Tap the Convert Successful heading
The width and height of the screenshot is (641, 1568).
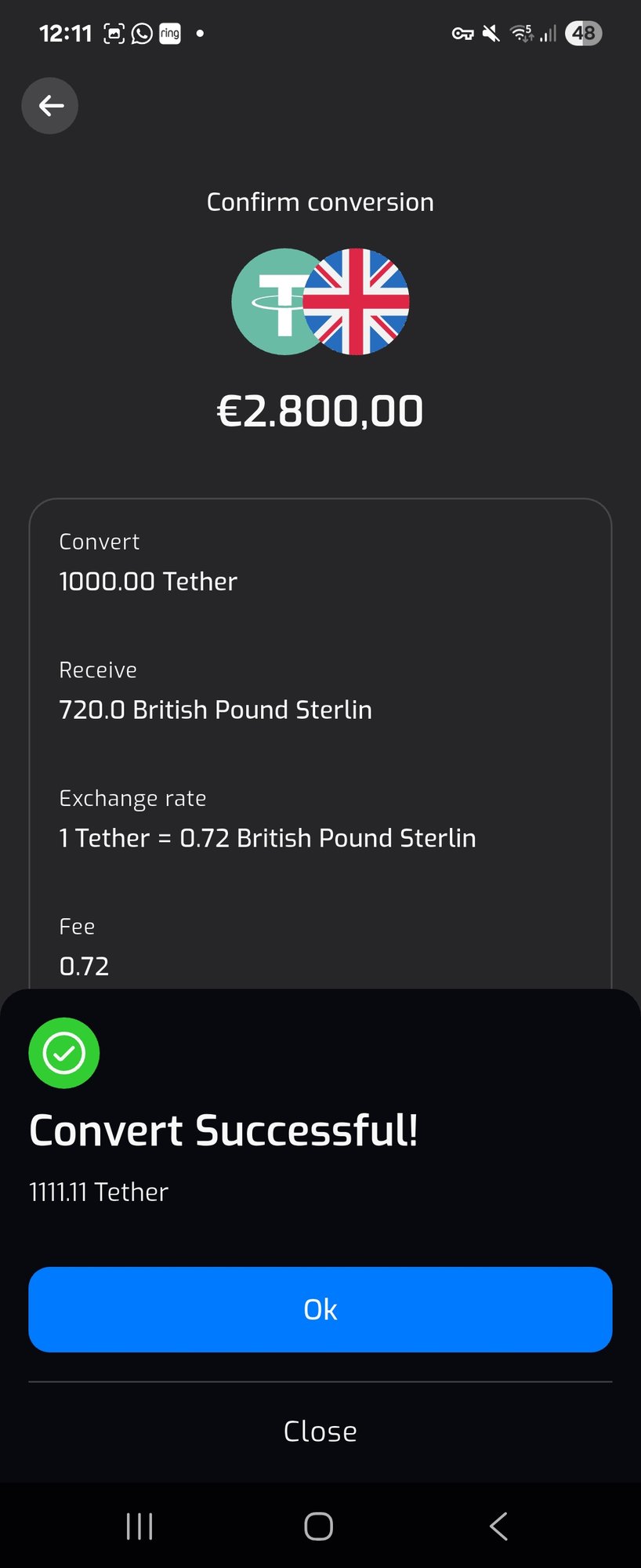coord(223,1131)
